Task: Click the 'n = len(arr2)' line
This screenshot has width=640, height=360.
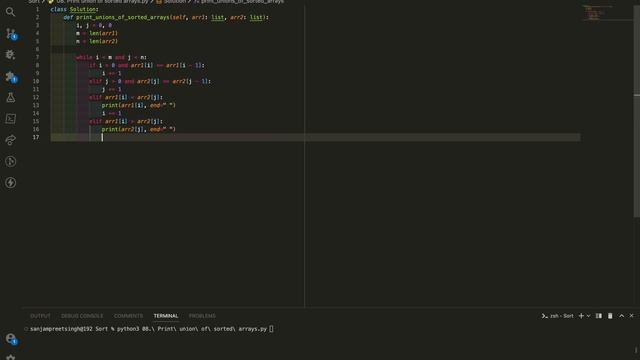Action: 97,42
